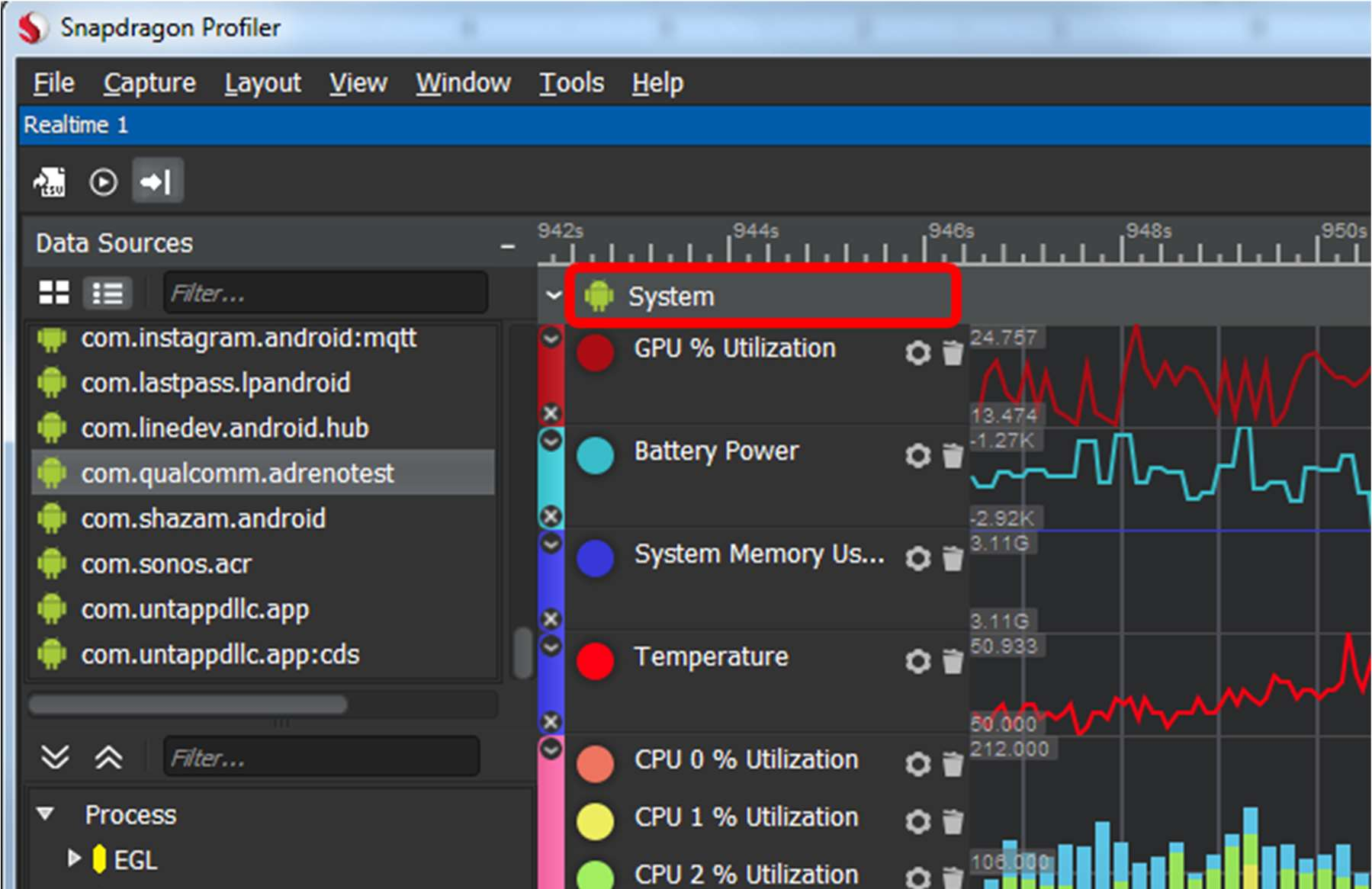
Task: Remove GPU % Utilization with its X toggle
Action: [x=551, y=412]
